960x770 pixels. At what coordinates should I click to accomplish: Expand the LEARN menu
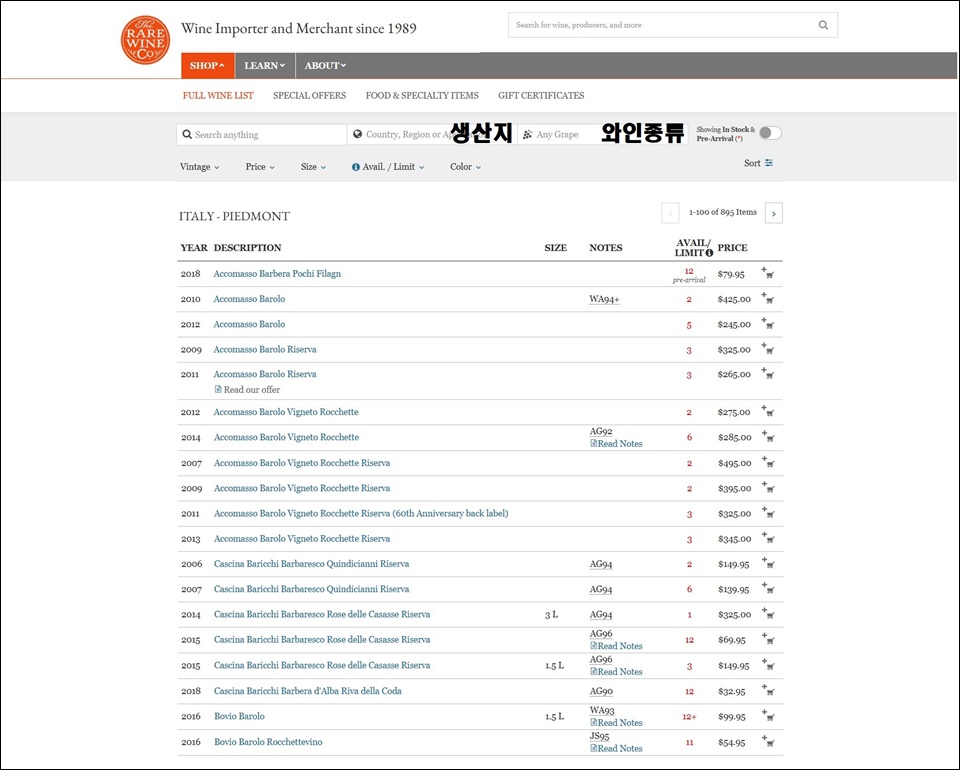264,65
